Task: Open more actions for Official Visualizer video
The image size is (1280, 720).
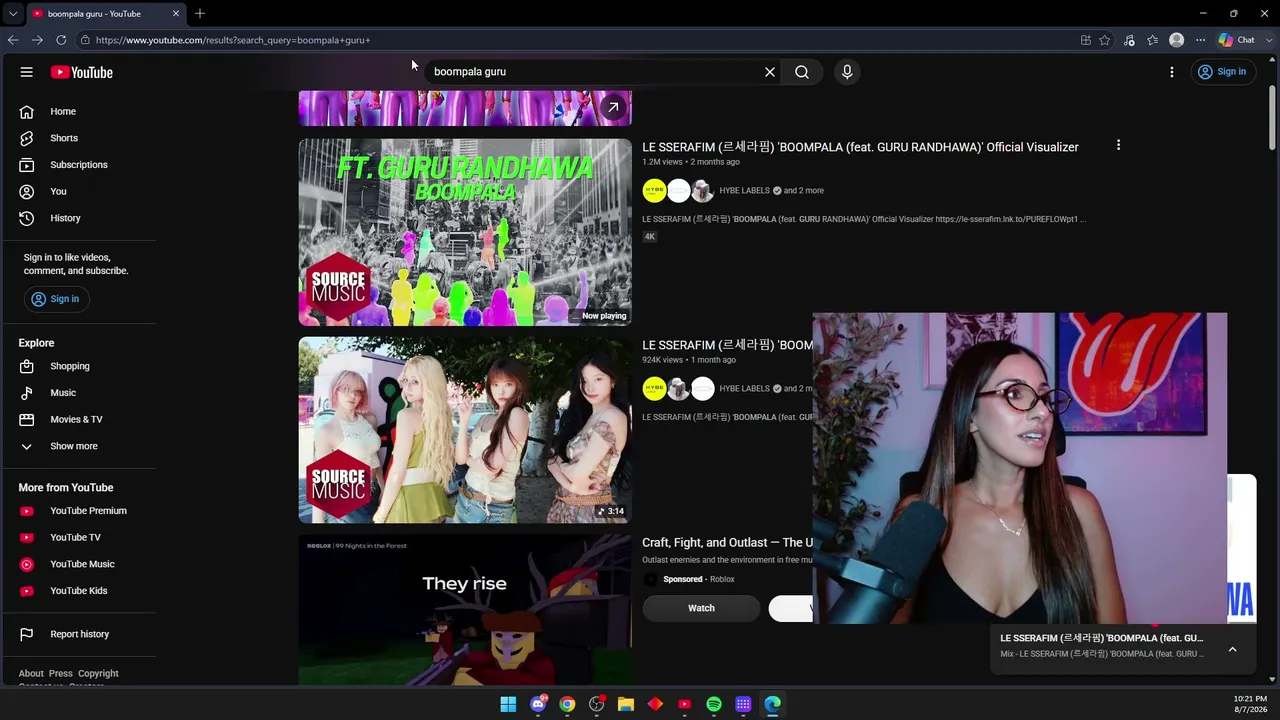Action: coord(1118,146)
